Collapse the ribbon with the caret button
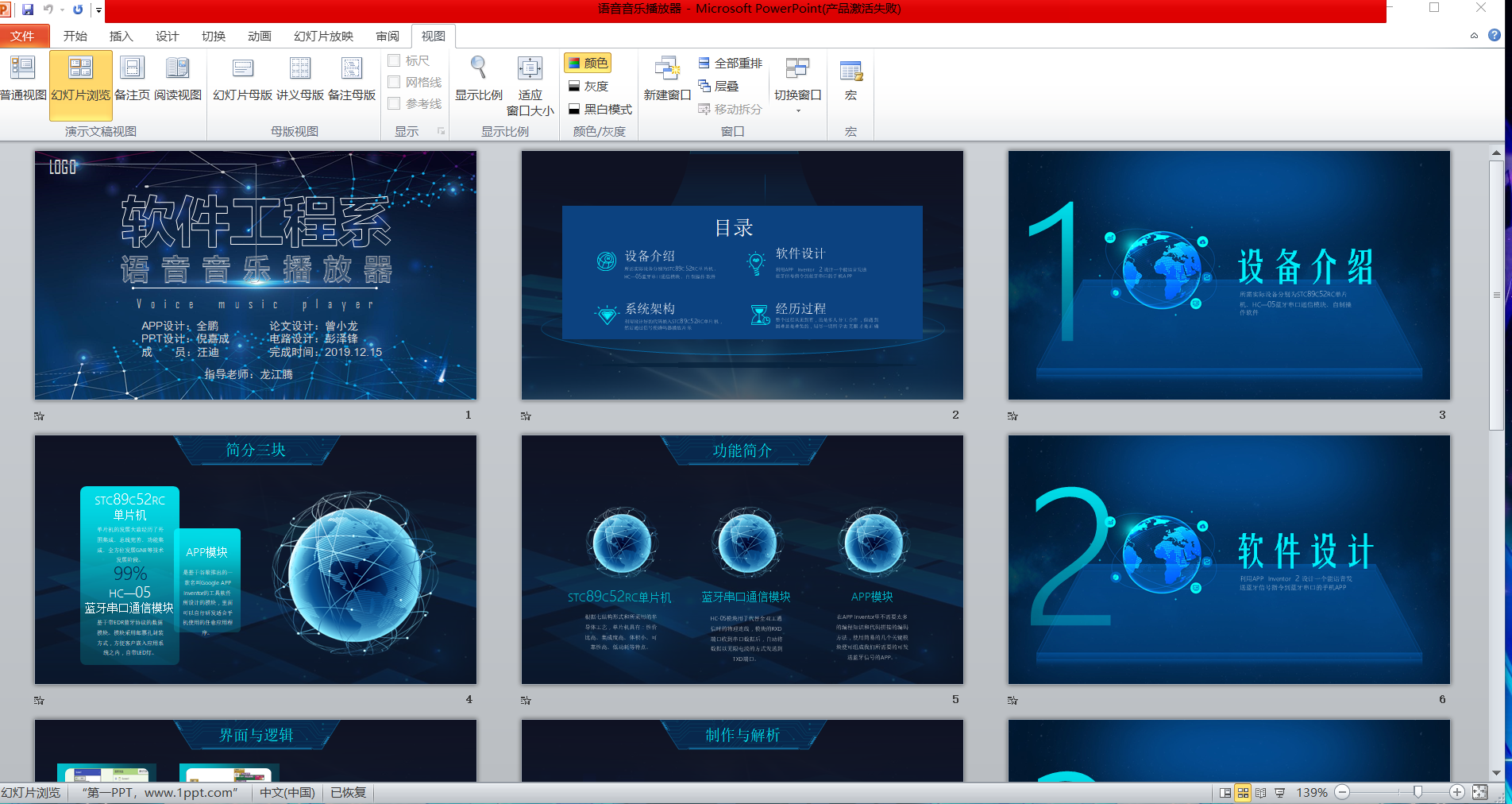The height and width of the screenshot is (804, 1512). pyautogui.click(x=1474, y=35)
